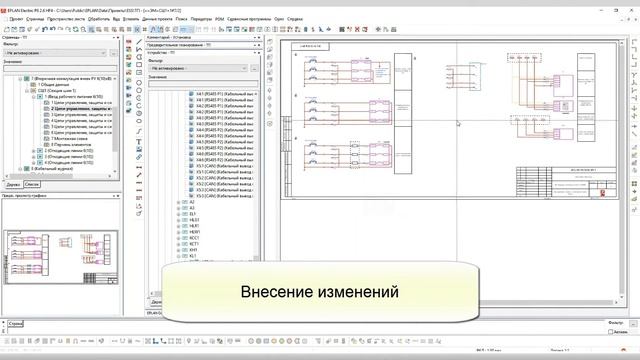640x360 pixels.
Task: Open the Страница menu
Action: pos(35,19)
